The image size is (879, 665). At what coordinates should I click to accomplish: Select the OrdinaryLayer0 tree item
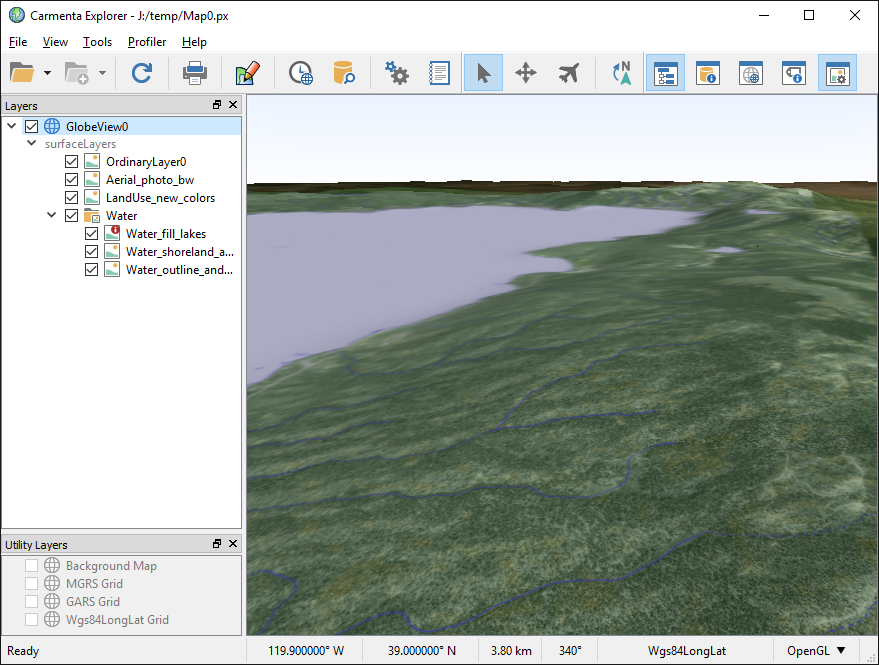pos(146,162)
